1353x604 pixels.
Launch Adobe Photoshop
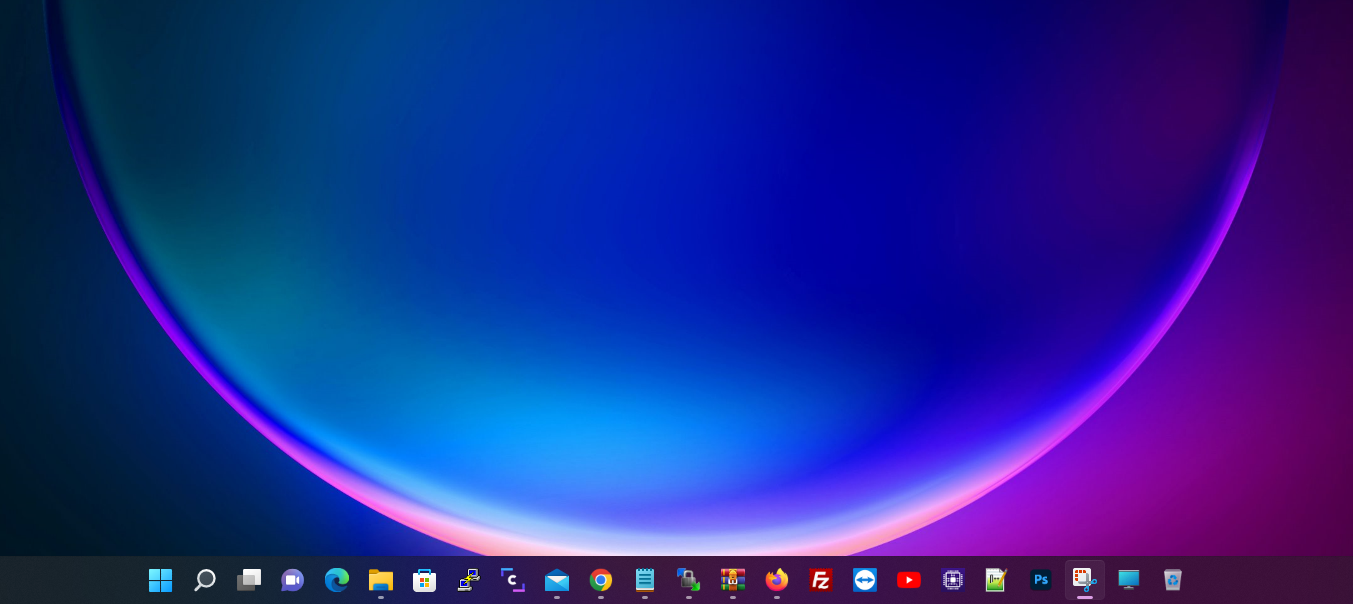[x=1041, y=580]
